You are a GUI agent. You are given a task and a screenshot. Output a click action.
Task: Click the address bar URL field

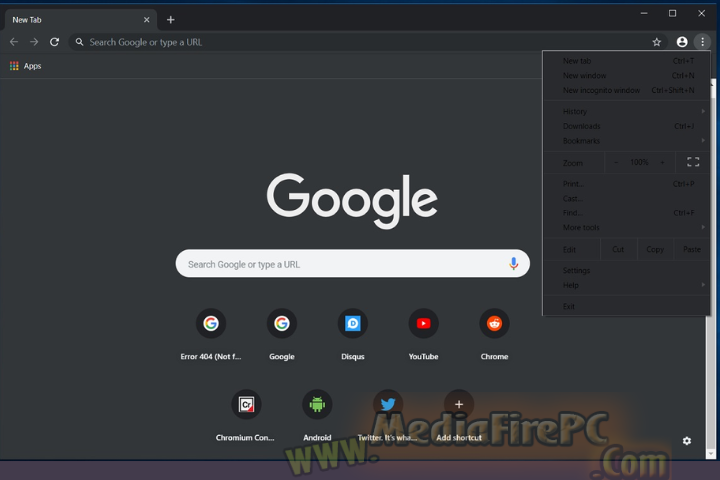367,42
